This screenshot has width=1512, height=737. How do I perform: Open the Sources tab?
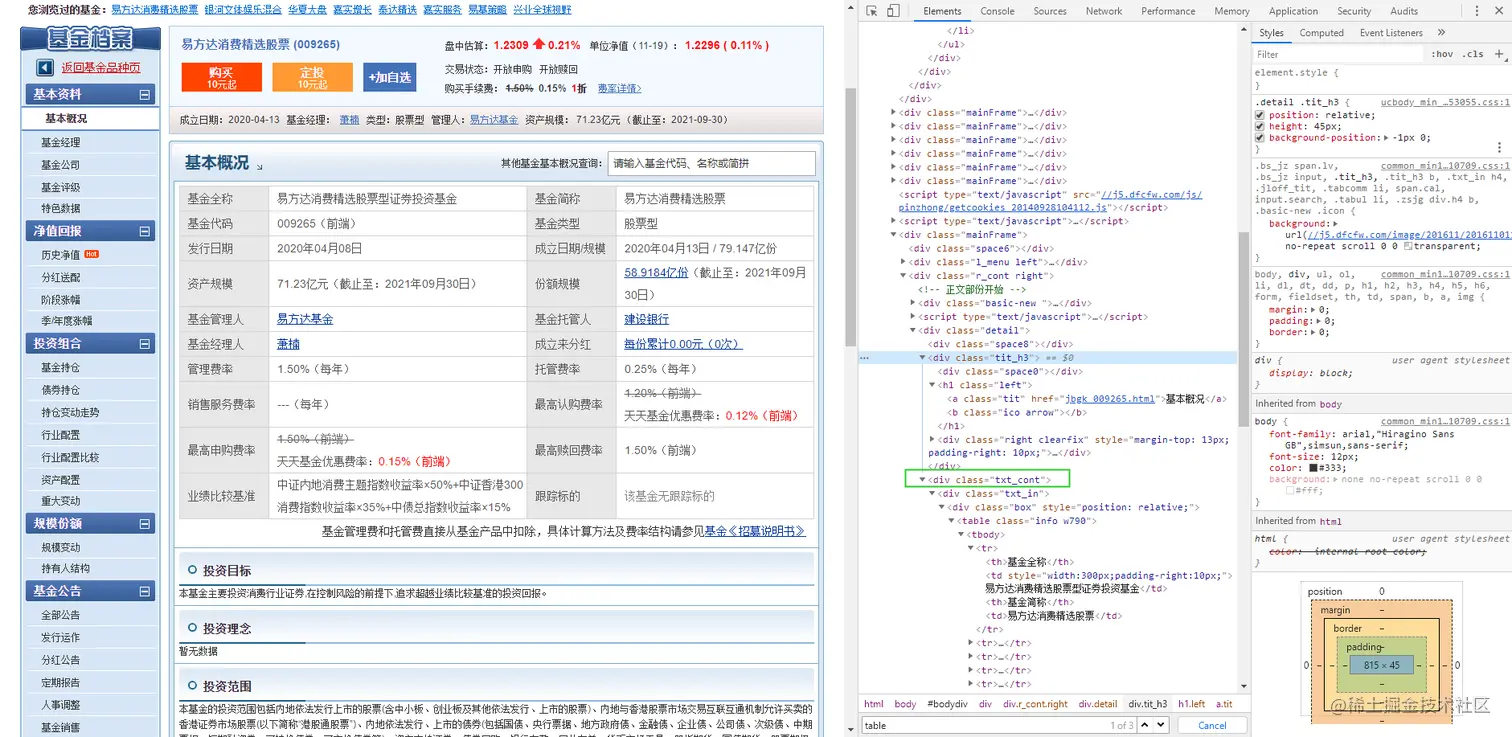[x=1050, y=11]
